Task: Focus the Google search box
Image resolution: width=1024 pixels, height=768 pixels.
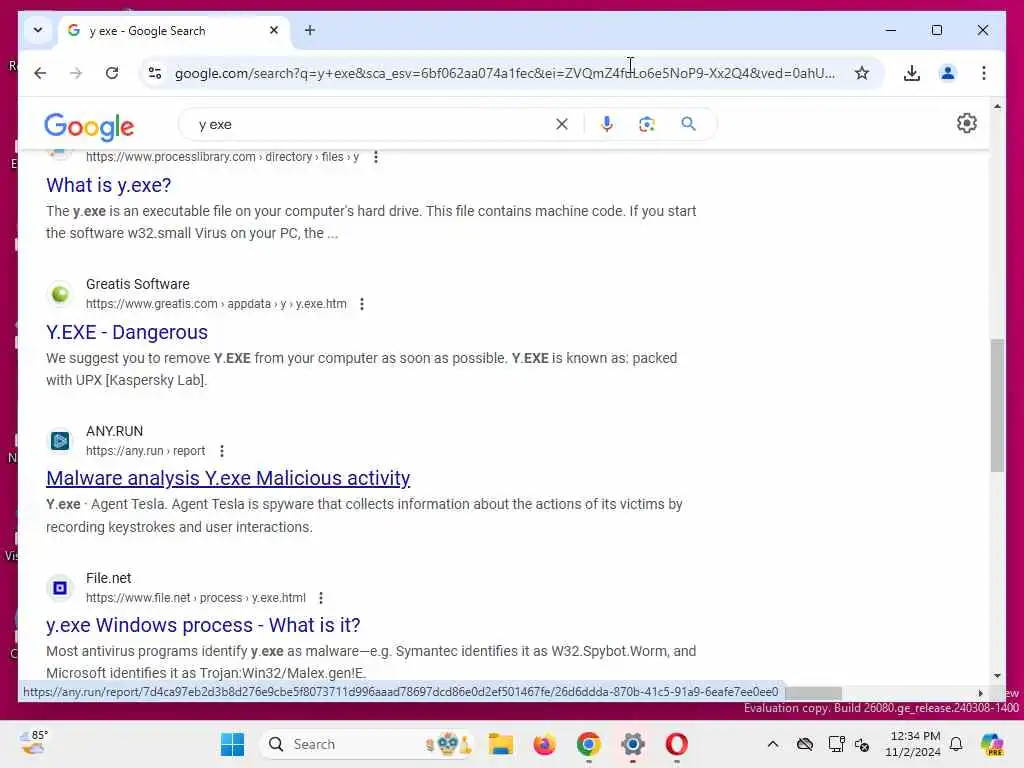Action: click(x=372, y=124)
